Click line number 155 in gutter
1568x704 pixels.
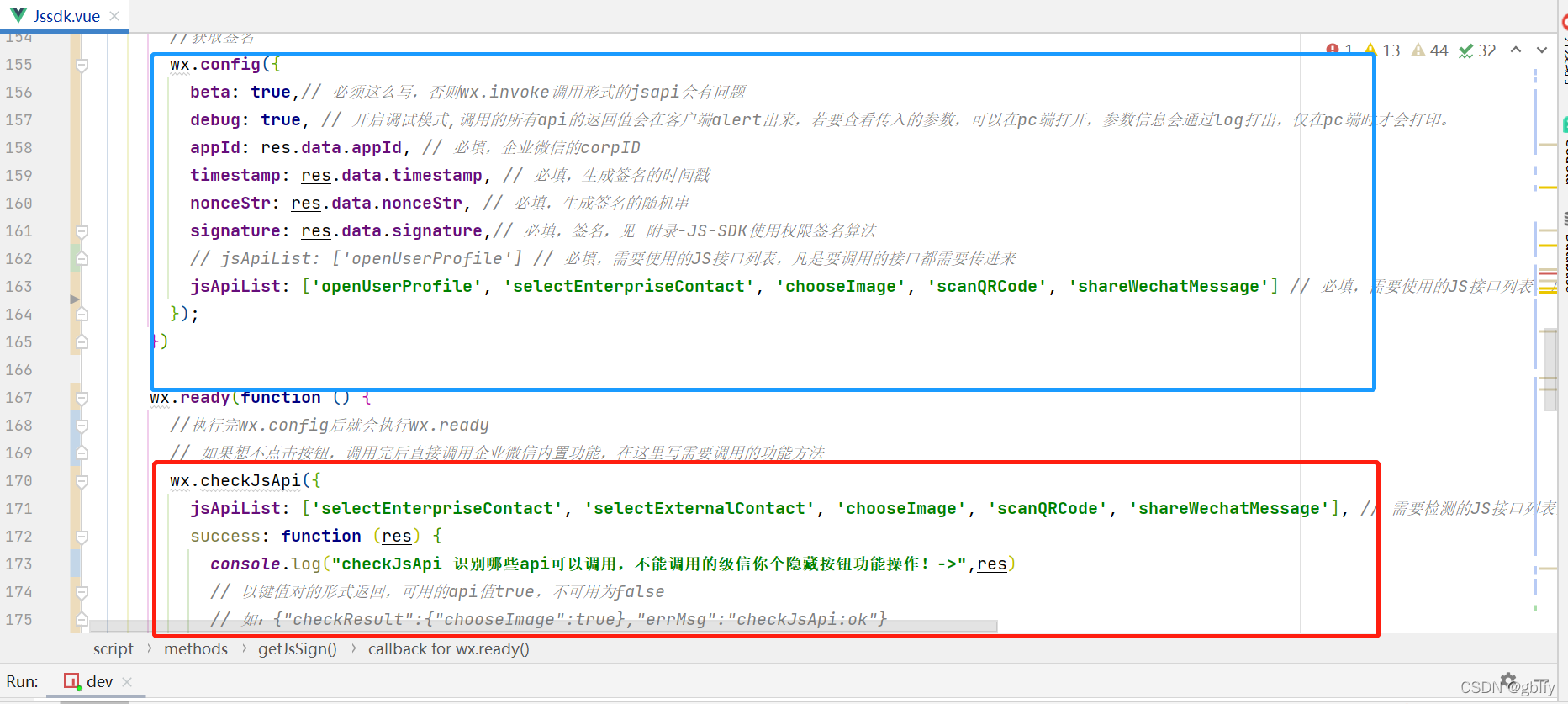(18, 65)
